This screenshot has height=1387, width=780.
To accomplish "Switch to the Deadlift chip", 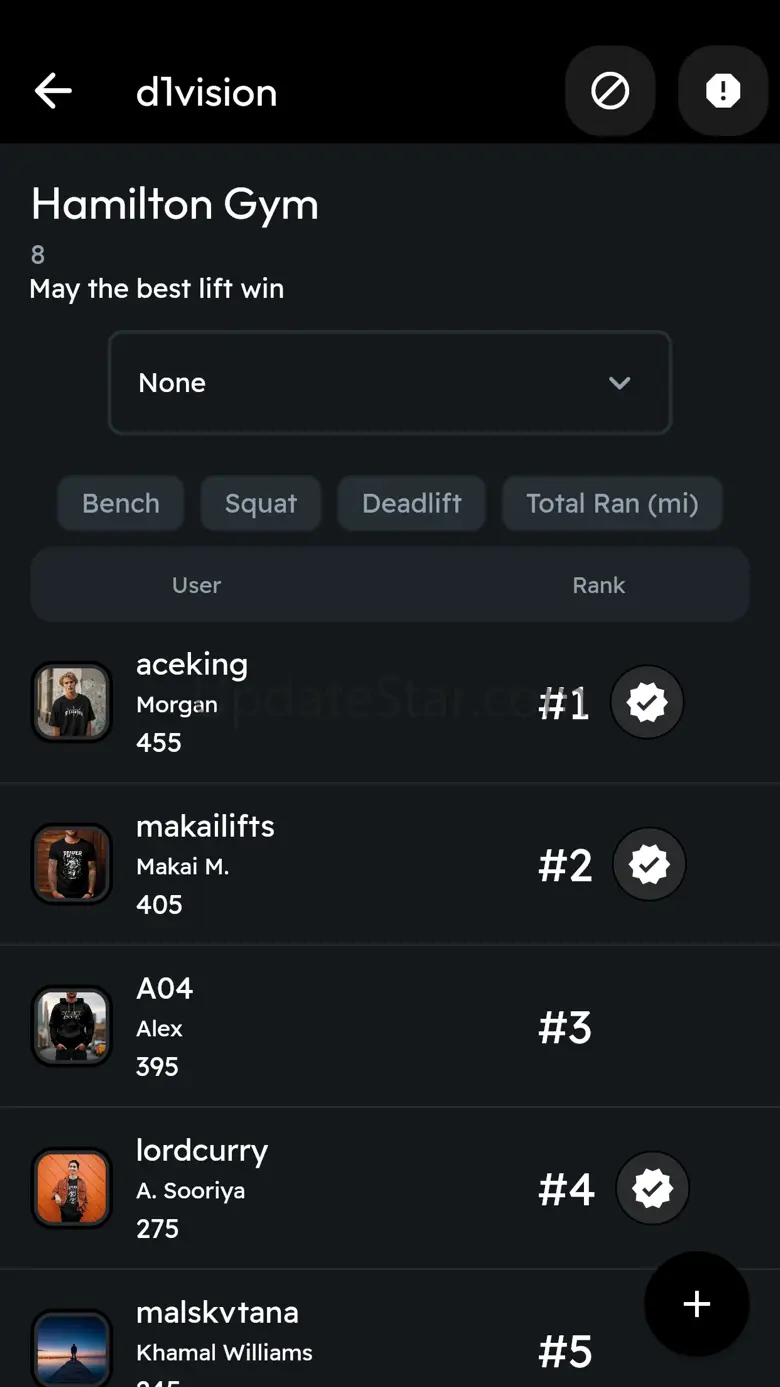I will click(412, 503).
